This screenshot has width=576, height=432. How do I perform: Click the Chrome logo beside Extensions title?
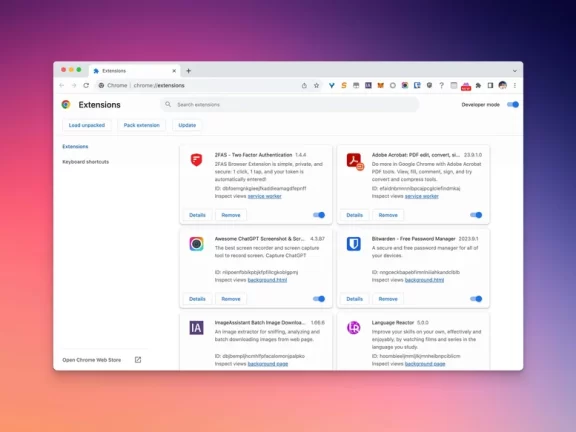click(66, 105)
